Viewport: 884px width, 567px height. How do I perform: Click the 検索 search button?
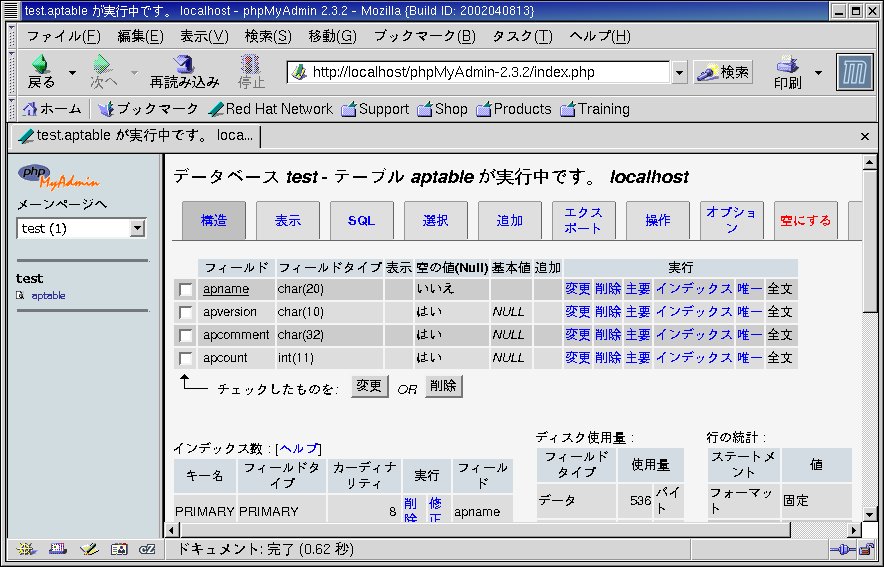tap(723, 72)
